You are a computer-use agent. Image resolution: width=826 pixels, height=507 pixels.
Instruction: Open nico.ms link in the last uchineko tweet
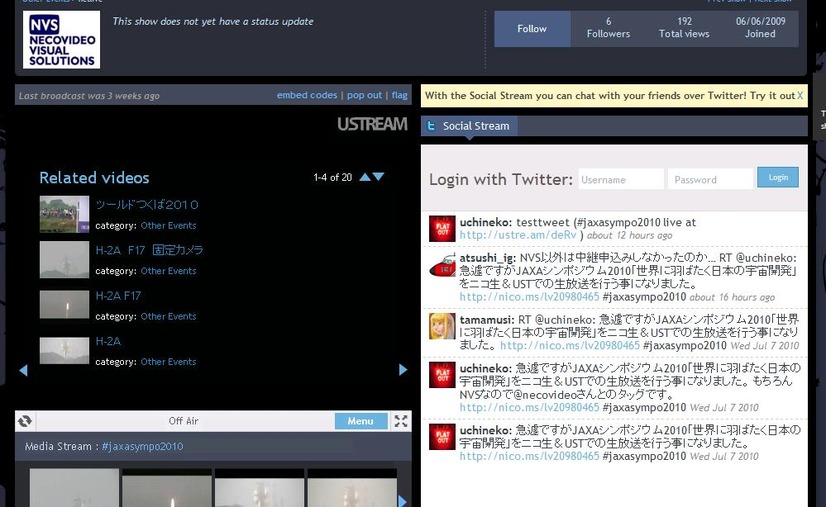pos(529,456)
